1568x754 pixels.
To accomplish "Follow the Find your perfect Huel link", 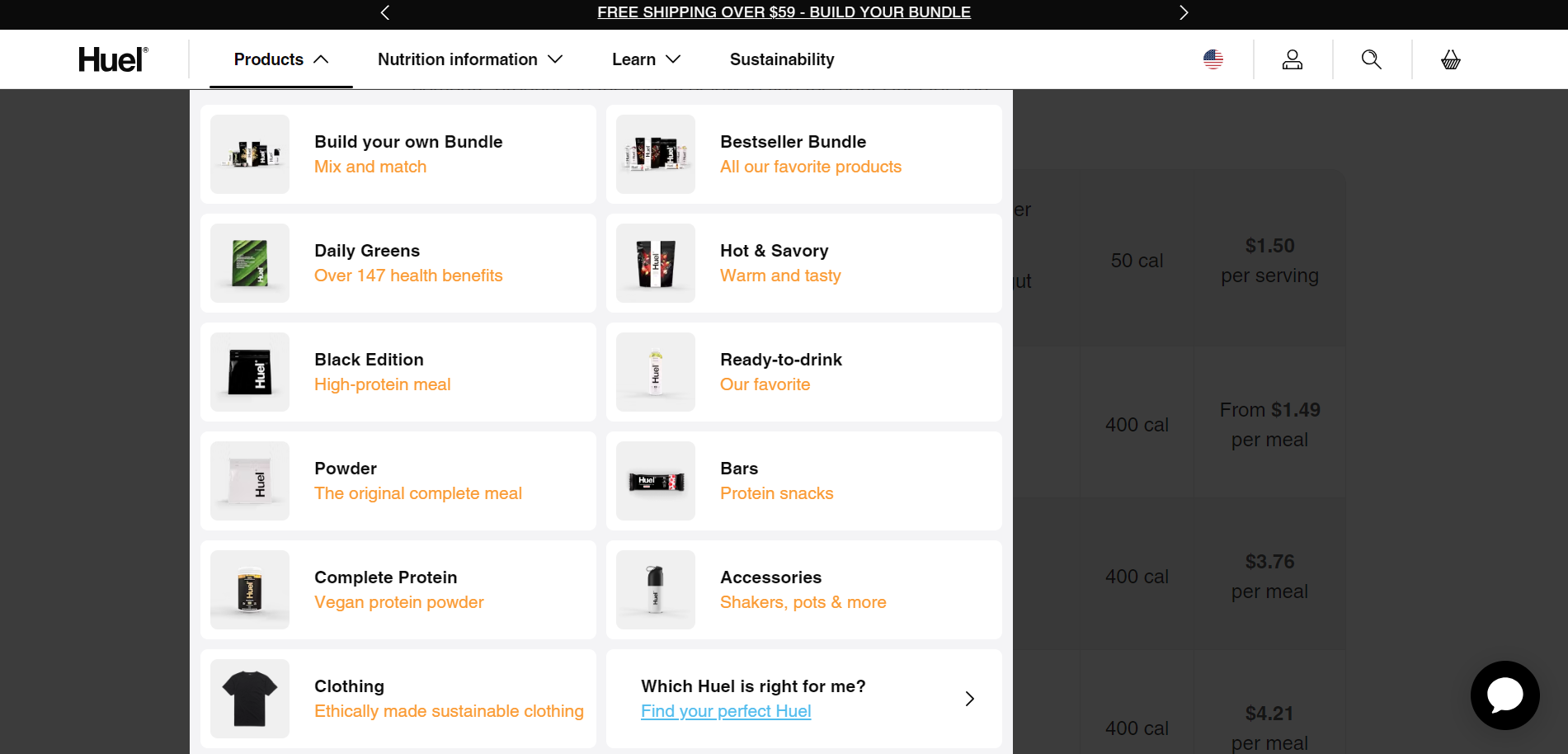I will [x=726, y=711].
